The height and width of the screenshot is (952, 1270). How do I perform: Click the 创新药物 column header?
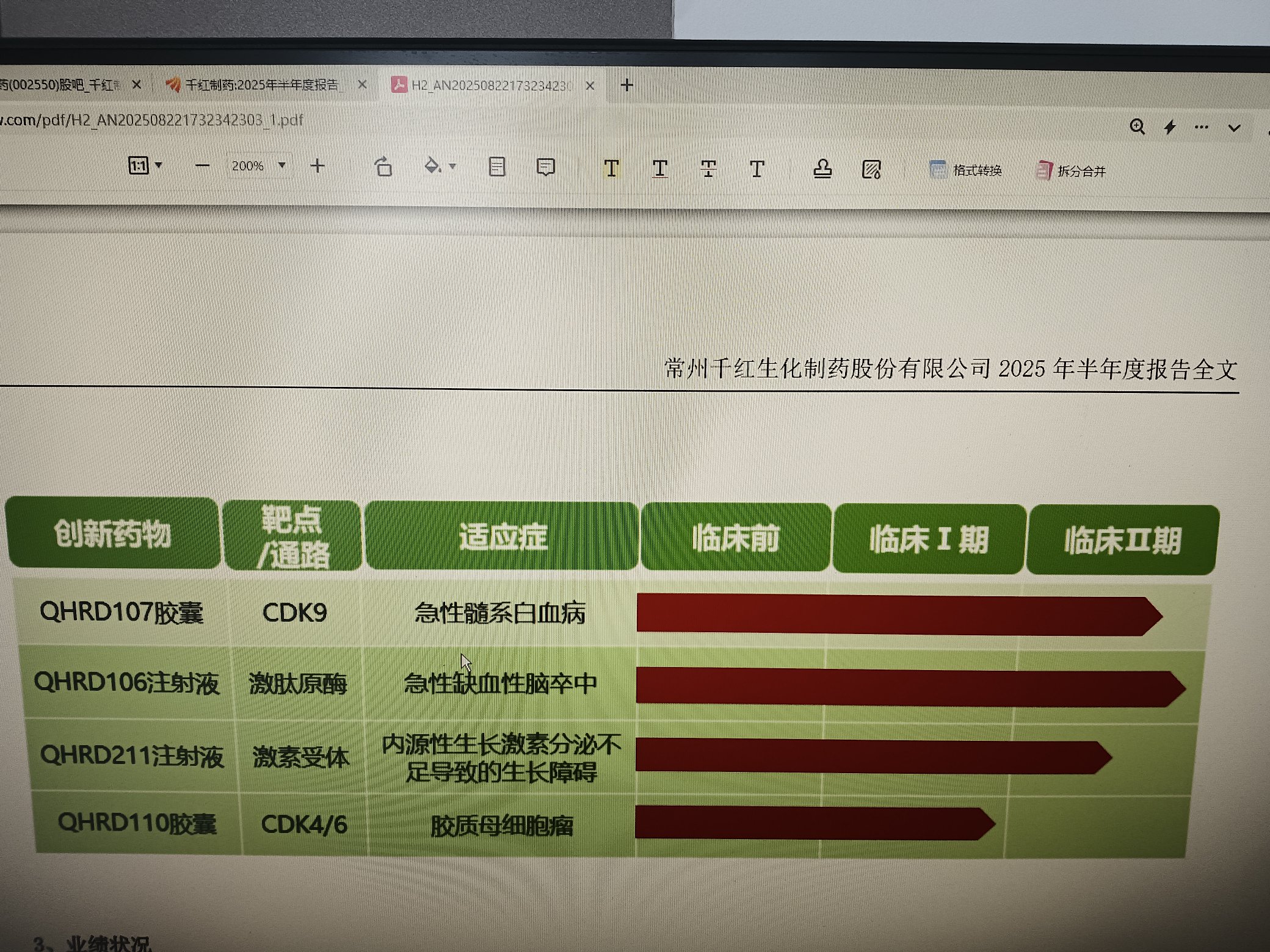click(x=112, y=533)
